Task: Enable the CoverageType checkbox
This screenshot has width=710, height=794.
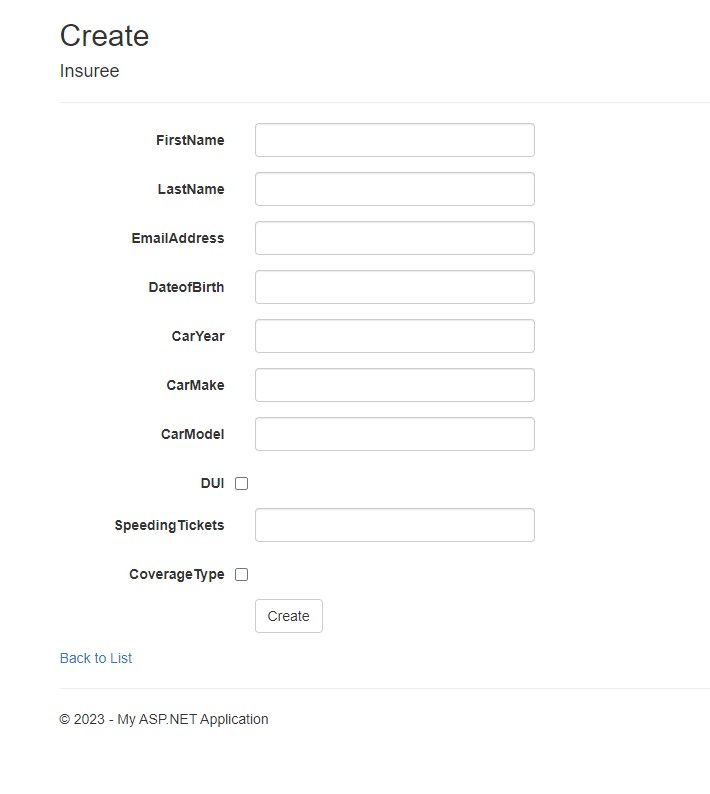Action: tap(242, 575)
